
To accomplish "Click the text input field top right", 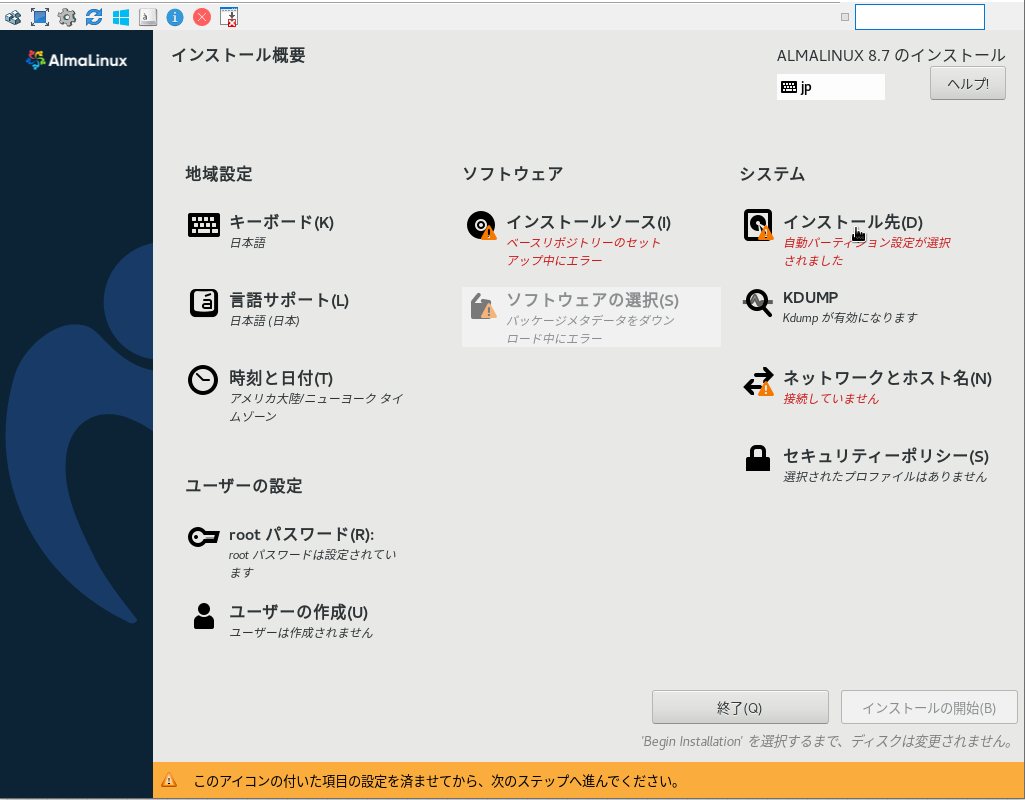I will tap(917, 16).
